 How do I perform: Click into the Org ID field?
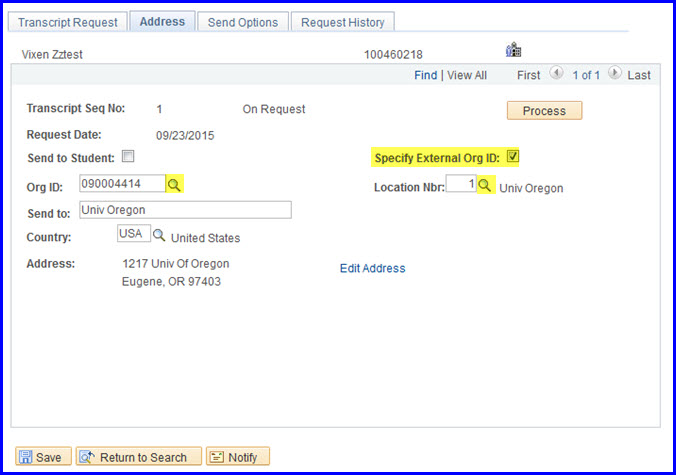coord(121,185)
